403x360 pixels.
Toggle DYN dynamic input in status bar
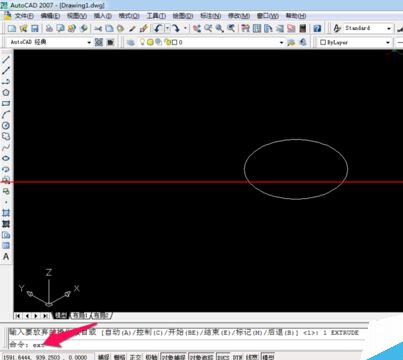point(237,357)
